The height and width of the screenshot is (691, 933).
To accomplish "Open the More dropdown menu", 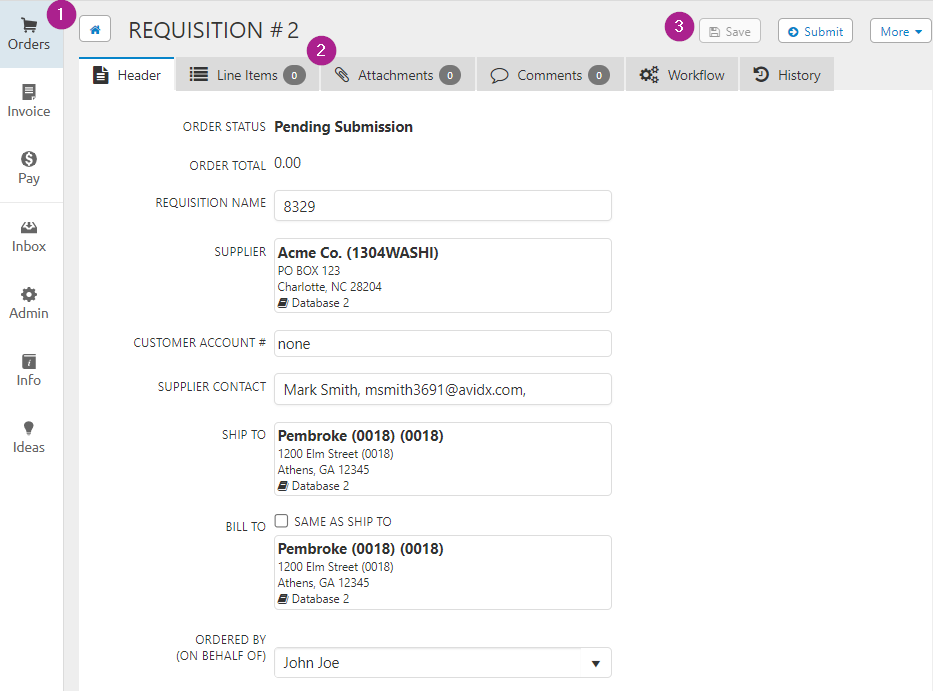I will [899, 31].
